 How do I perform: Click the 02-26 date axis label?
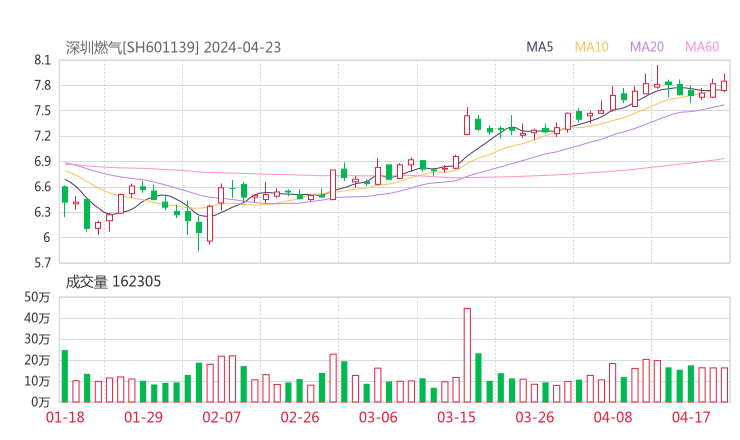(x=300, y=417)
